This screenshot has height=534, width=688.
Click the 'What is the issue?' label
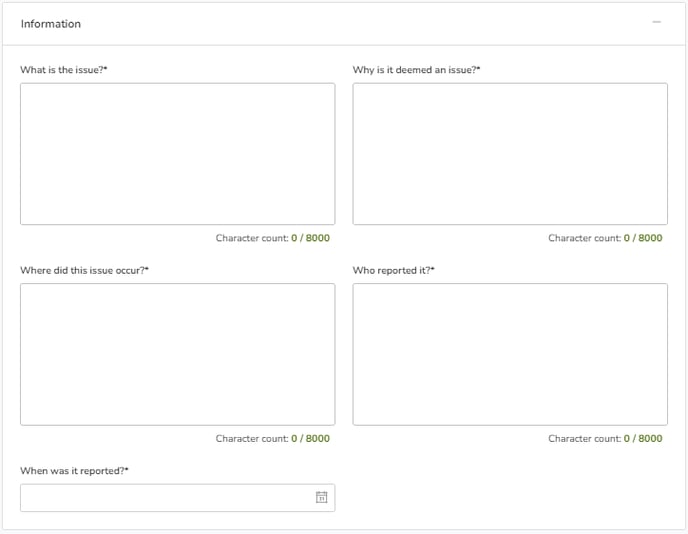pos(64,70)
